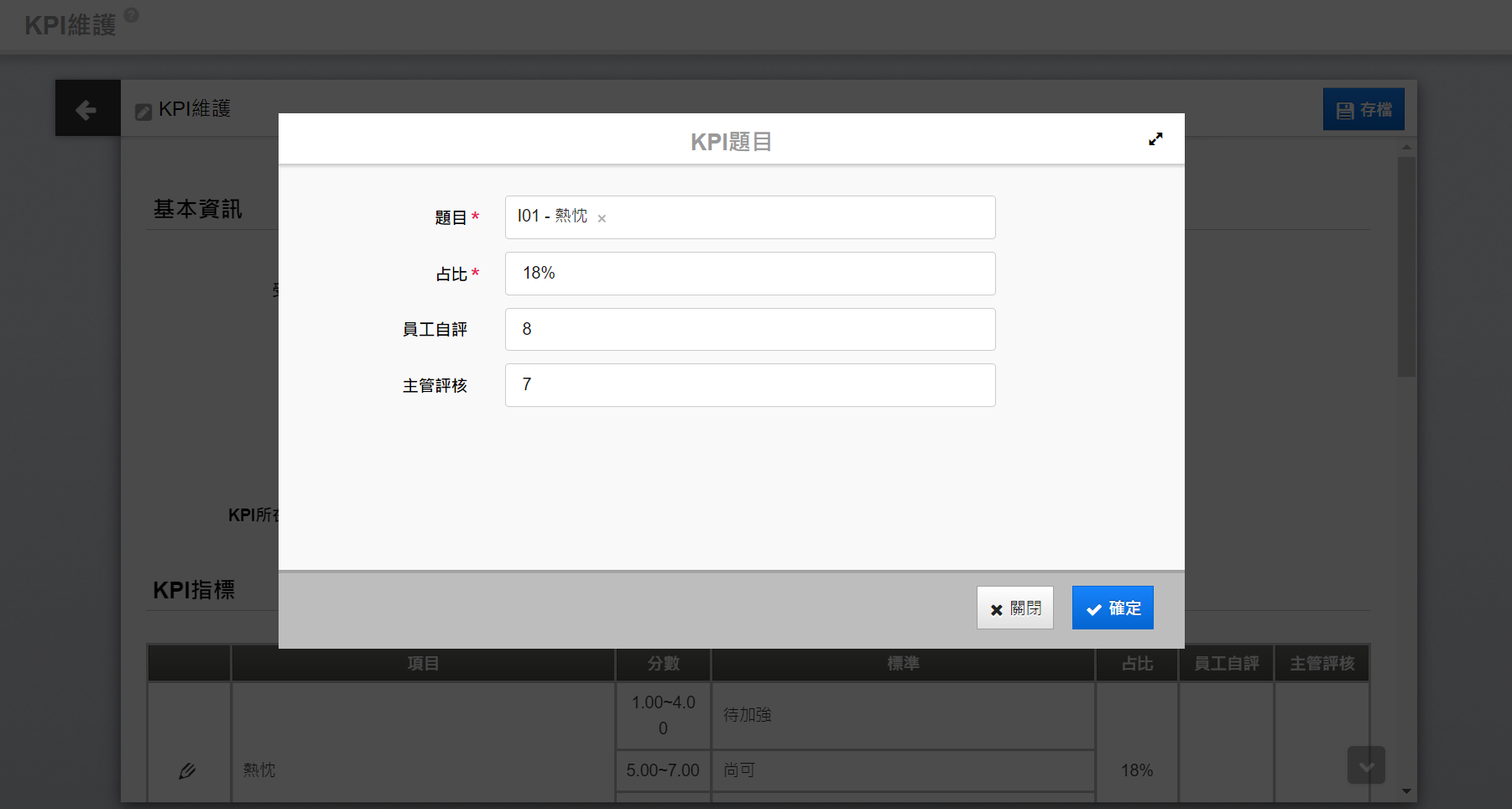Viewport: 1512px width, 809px height.
Task: Click the expand dialog arrows icon
Action: [x=1155, y=139]
